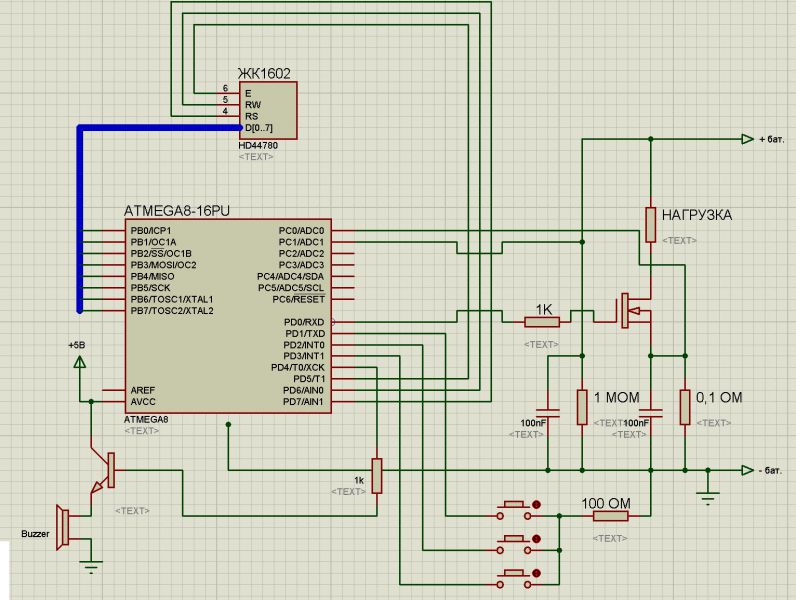
Task: Click the 0,1 ОМ shunt resistor
Action: [685, 407]
